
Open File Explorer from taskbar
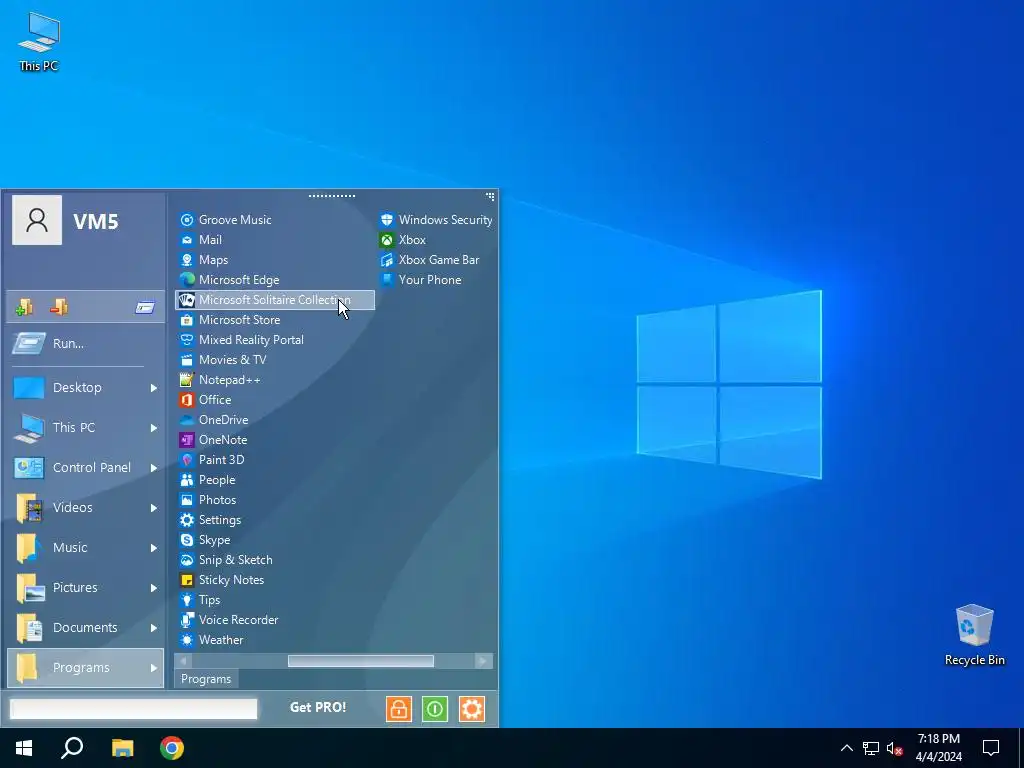122,748
